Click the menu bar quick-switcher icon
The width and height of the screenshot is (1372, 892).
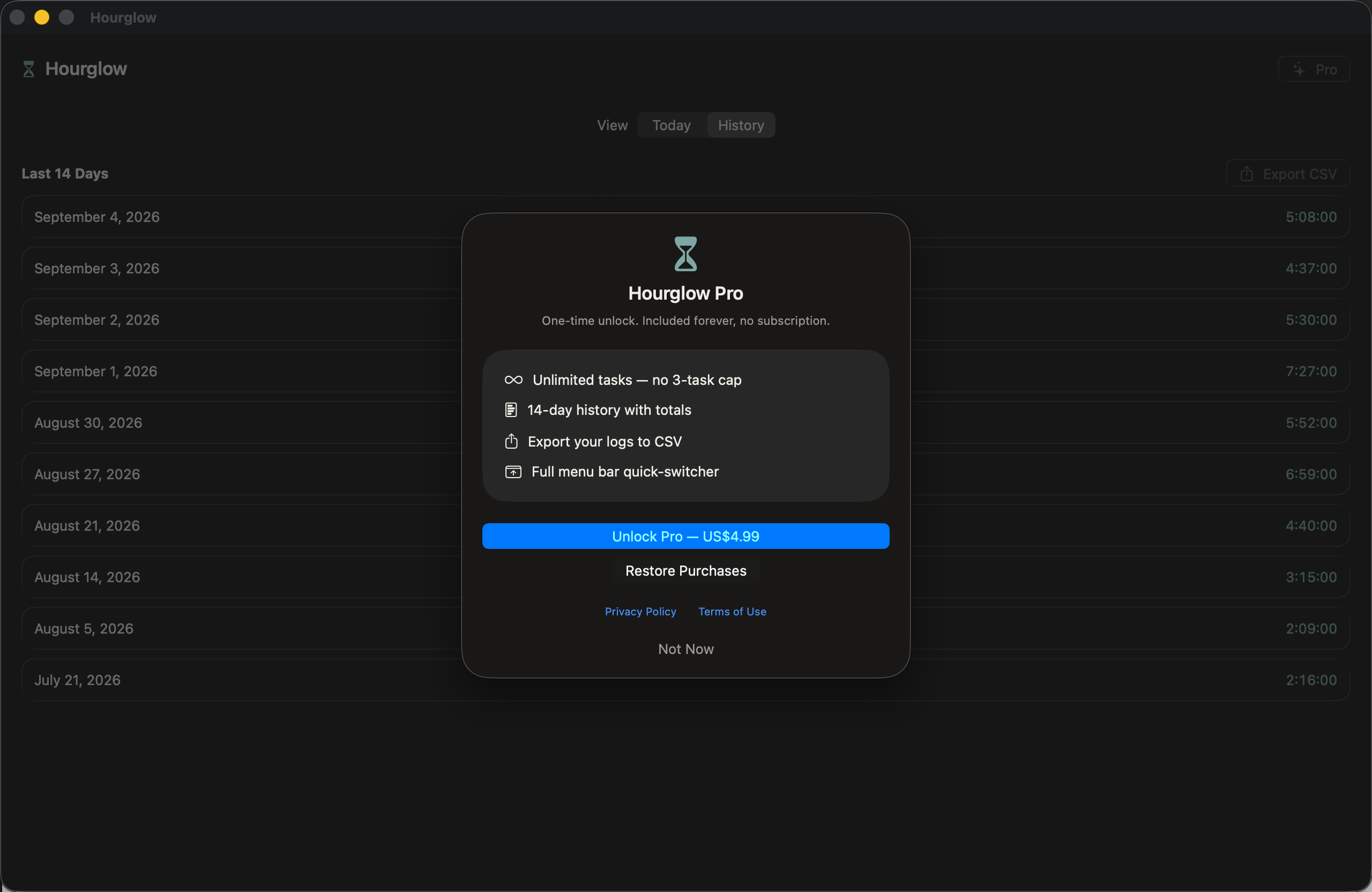click(513, 472)
